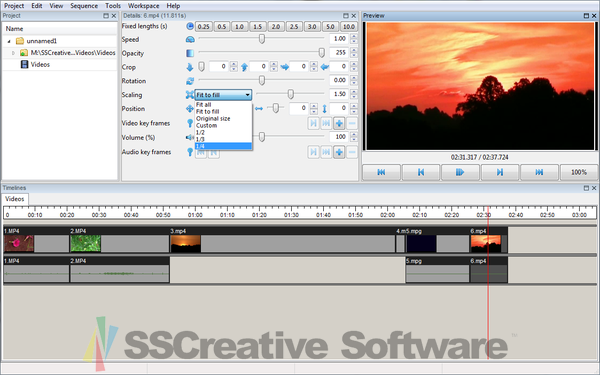This screenshot has width=600, height=375.
Task: Open the Tools menu
Action: pyautogui.click(x=113, y=6)
